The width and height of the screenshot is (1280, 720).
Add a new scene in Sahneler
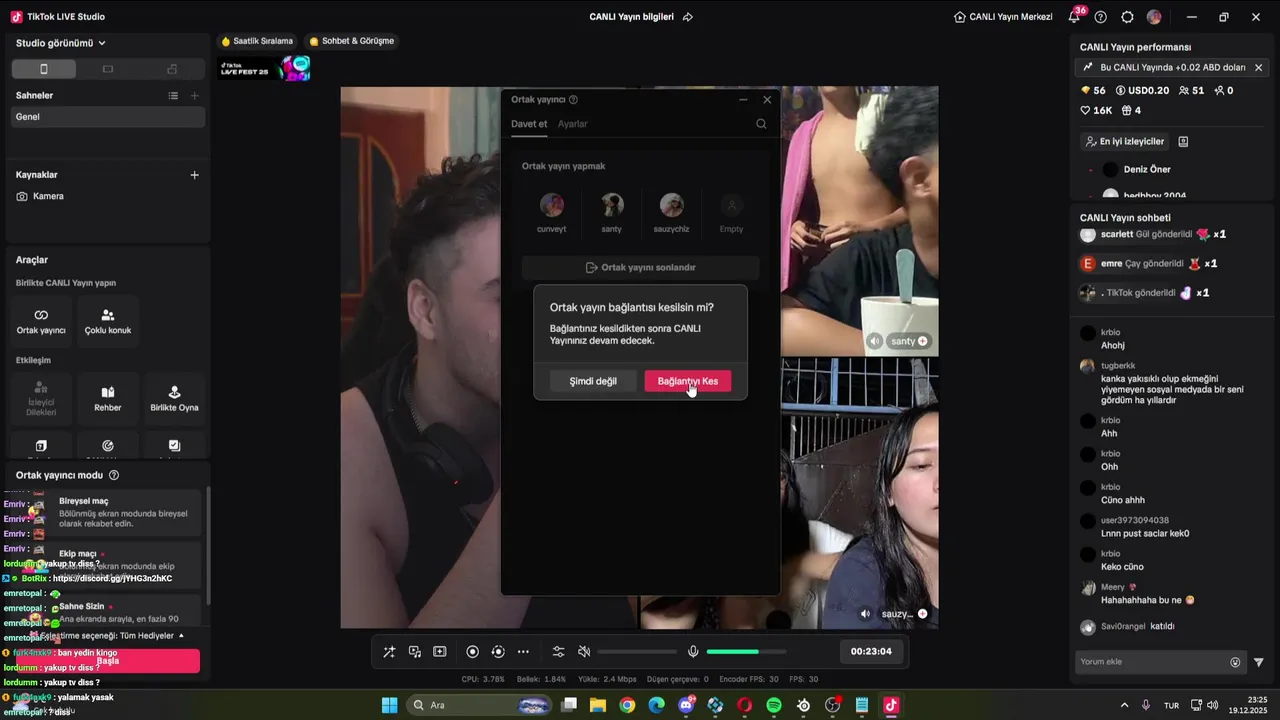[194, 96]
